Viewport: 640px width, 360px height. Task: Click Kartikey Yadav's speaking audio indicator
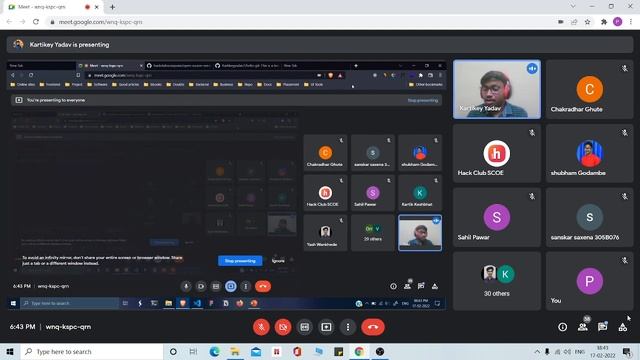532,69
